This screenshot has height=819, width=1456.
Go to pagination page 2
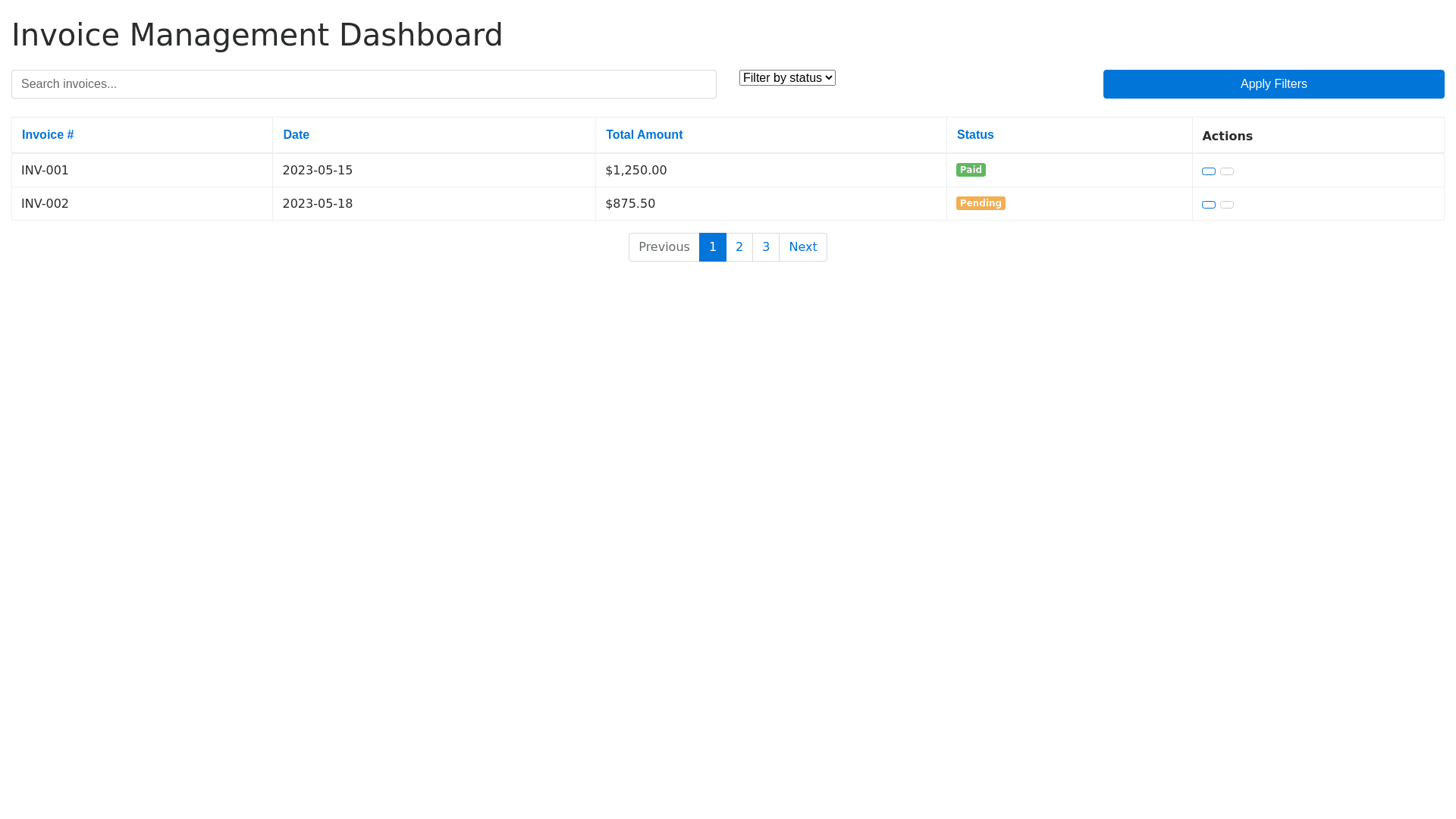[739, 247]
